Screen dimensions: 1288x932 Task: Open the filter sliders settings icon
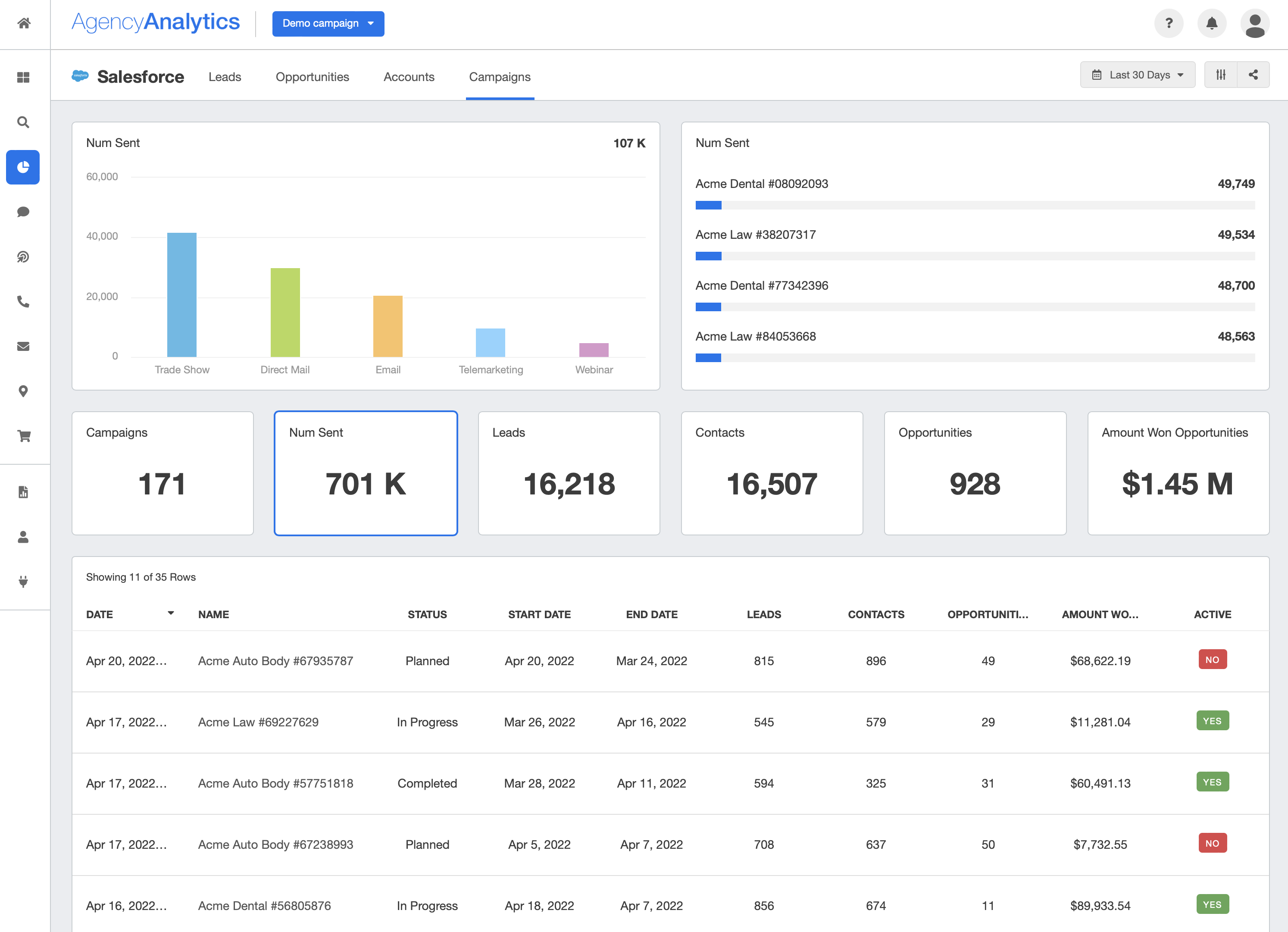[1221, 75]
